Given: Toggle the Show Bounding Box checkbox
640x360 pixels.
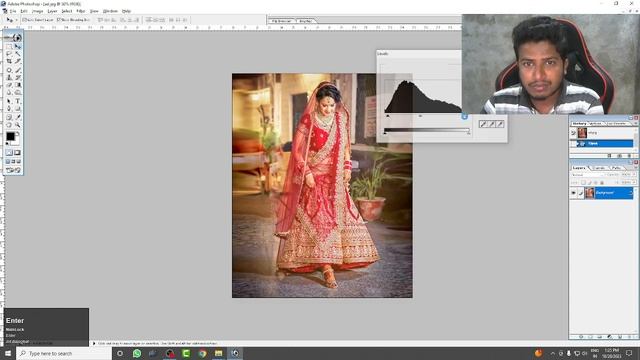Looking at the screenshot, I should pyautogui.click(x=59, y=20).
